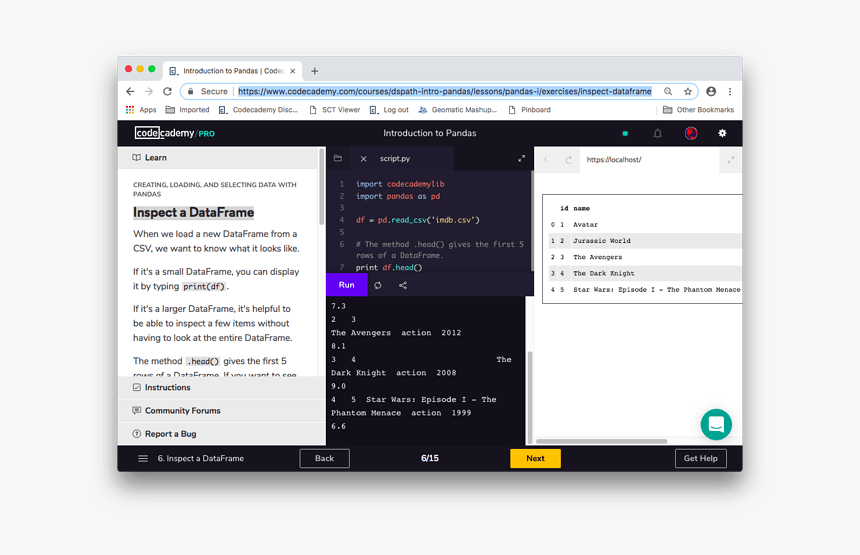The height and width of the screenshot is (555, 860).
Task: Go to the Next exercise
Action: [535, 458]
